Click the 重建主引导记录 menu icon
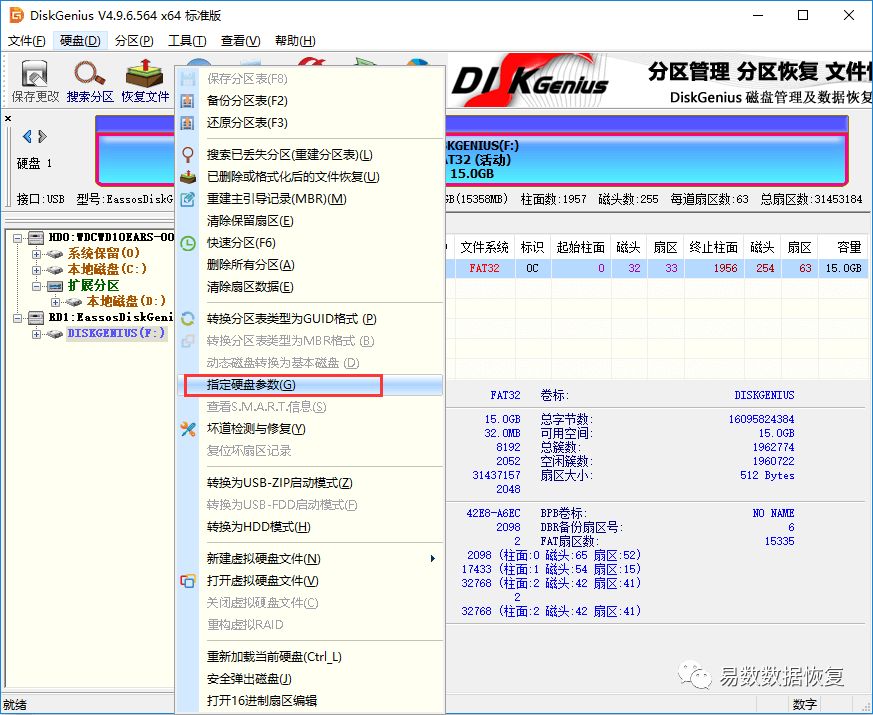Image resolution: width=873 pixels, height=715 pixels. pos(188,199)
